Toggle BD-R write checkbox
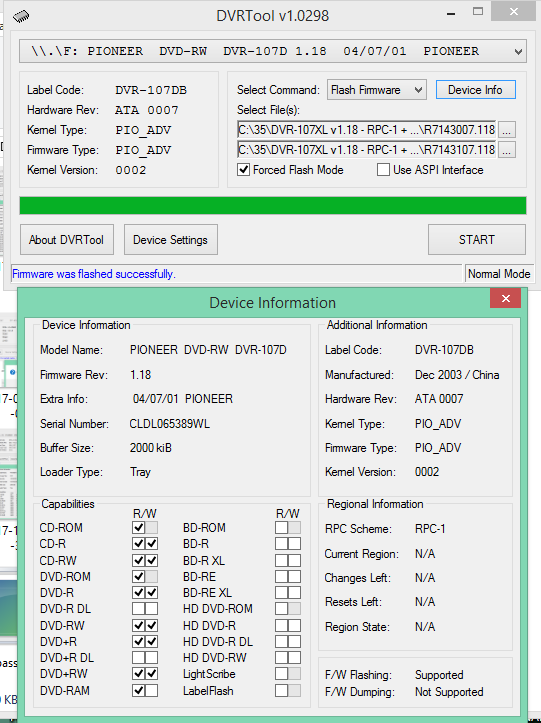Image resolution: width=541 pixels, height=723 pixels. pyautogui.click(x=294, y=544)
